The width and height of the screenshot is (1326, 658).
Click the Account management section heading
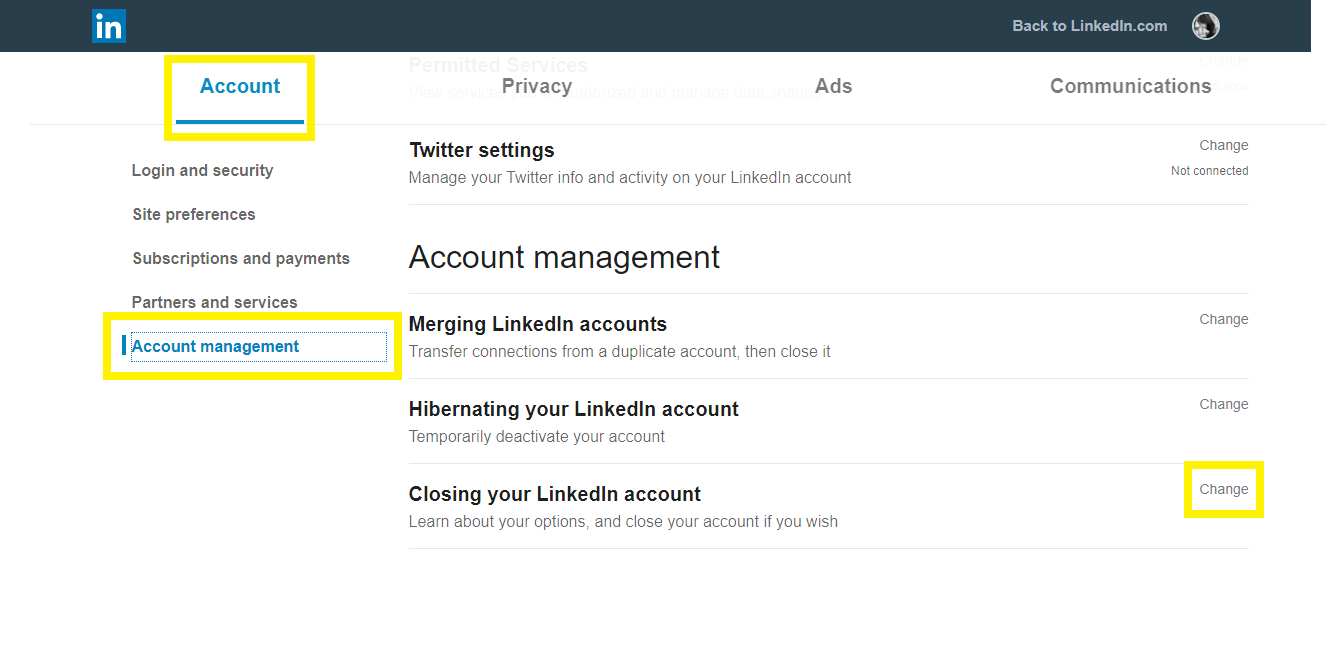[563, 257]
